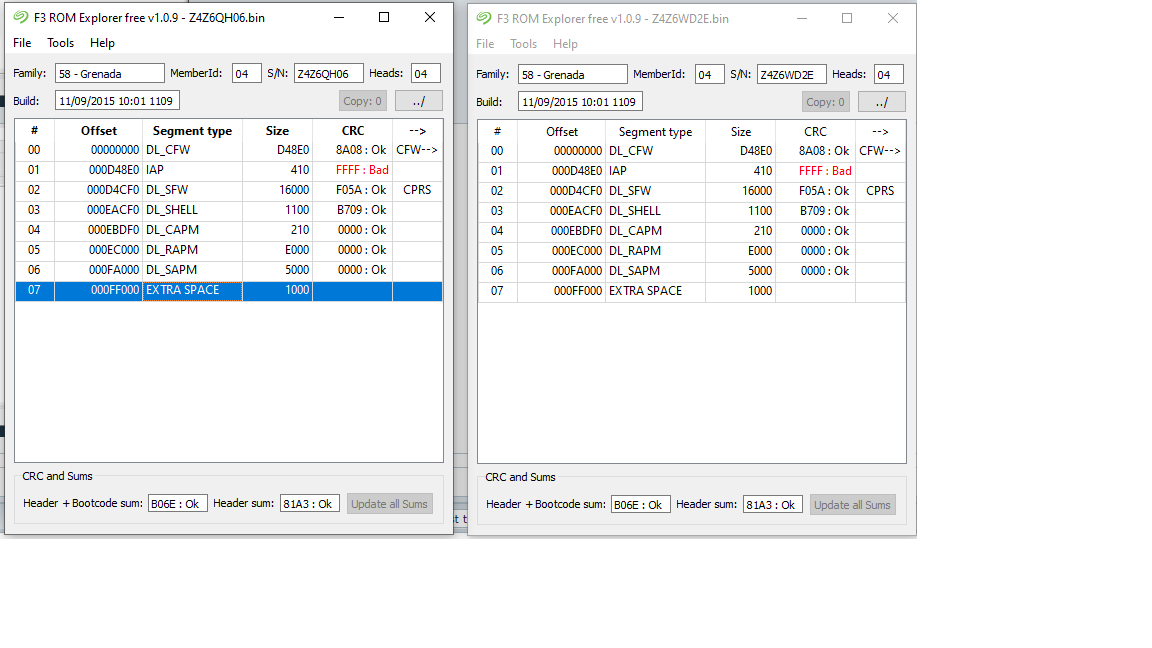
Task: Click the ../ button in Z4Z6QH06.bin window
Action: pos(419,101)
